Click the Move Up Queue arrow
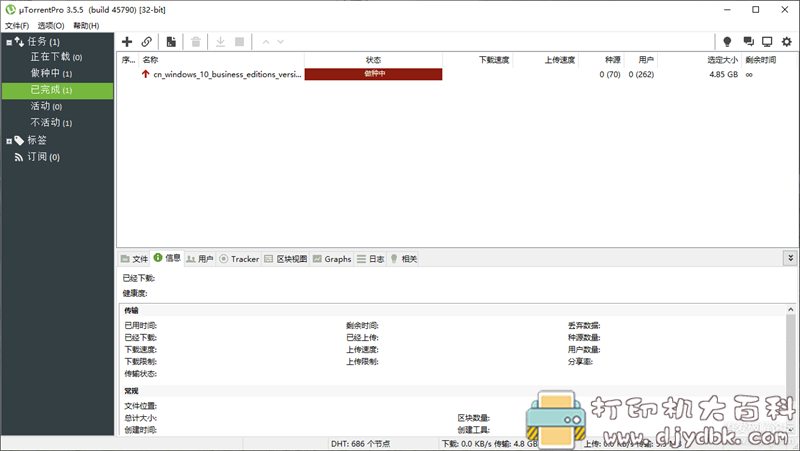Image resolution: width=800 pixels, height=451 pixels. [266, 42]
